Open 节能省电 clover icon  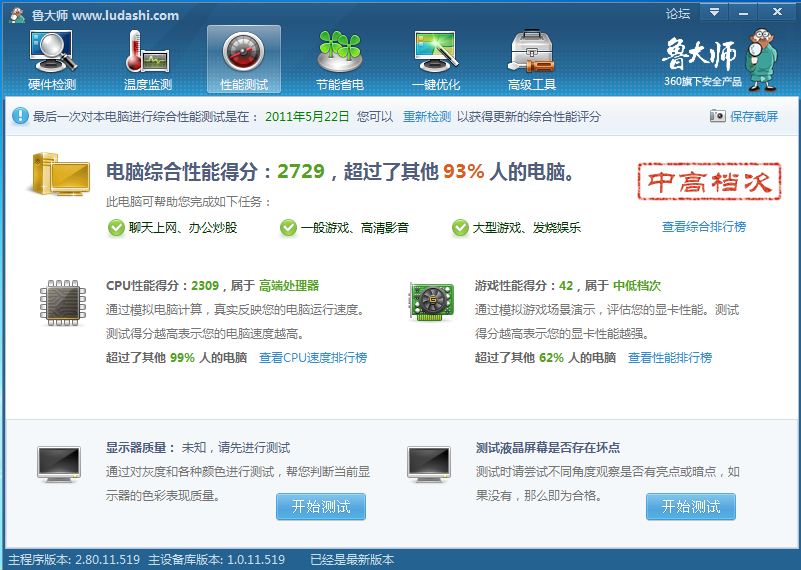(340, 60)
